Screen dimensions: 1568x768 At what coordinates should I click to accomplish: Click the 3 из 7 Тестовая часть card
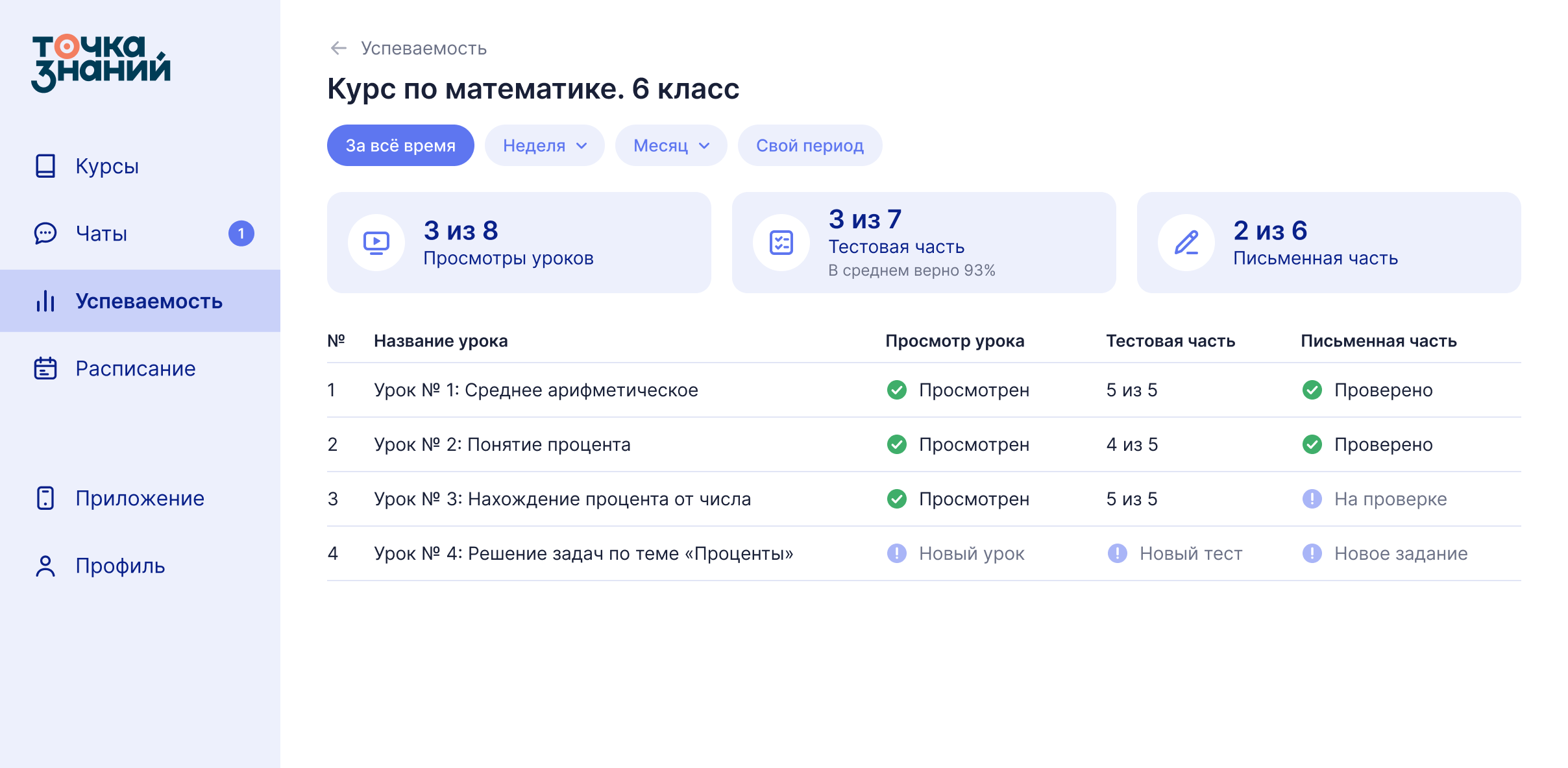[x=924, y=243]
